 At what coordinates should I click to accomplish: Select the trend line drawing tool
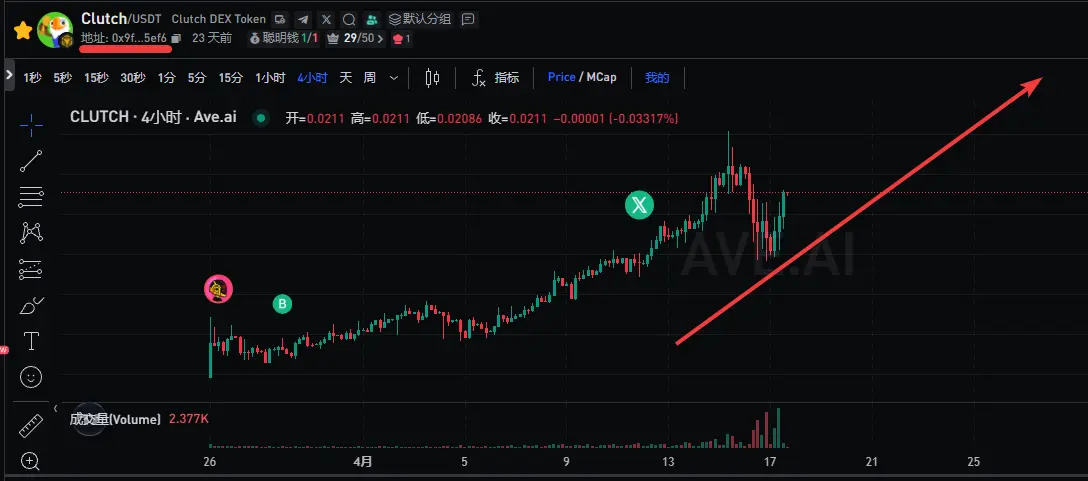pyautogui.click(x=31, y=161)
